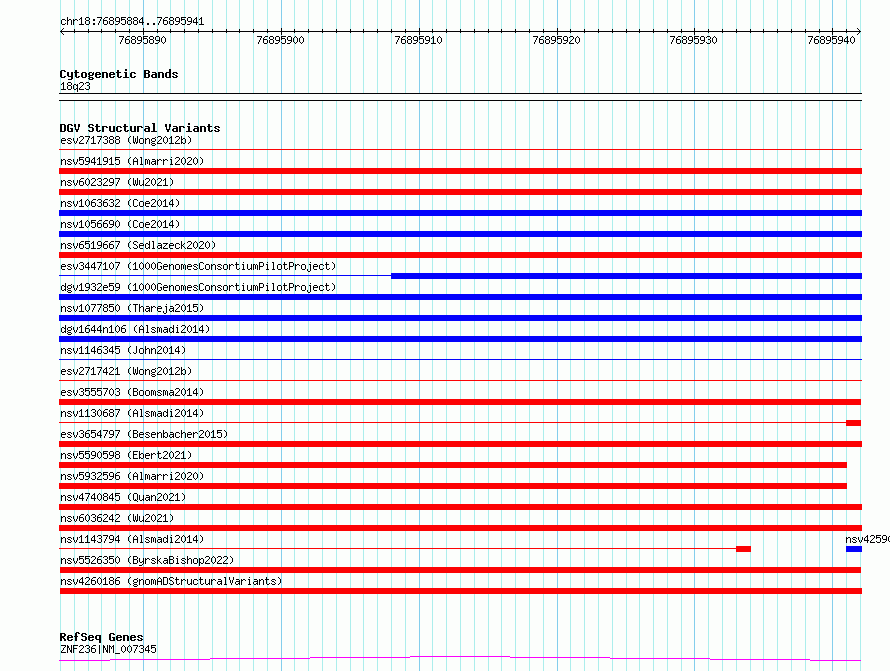Click dgv1644n106 (Alsmadi2014) variant label
Viewport: 890px width, 671px height.
[135, 329]
